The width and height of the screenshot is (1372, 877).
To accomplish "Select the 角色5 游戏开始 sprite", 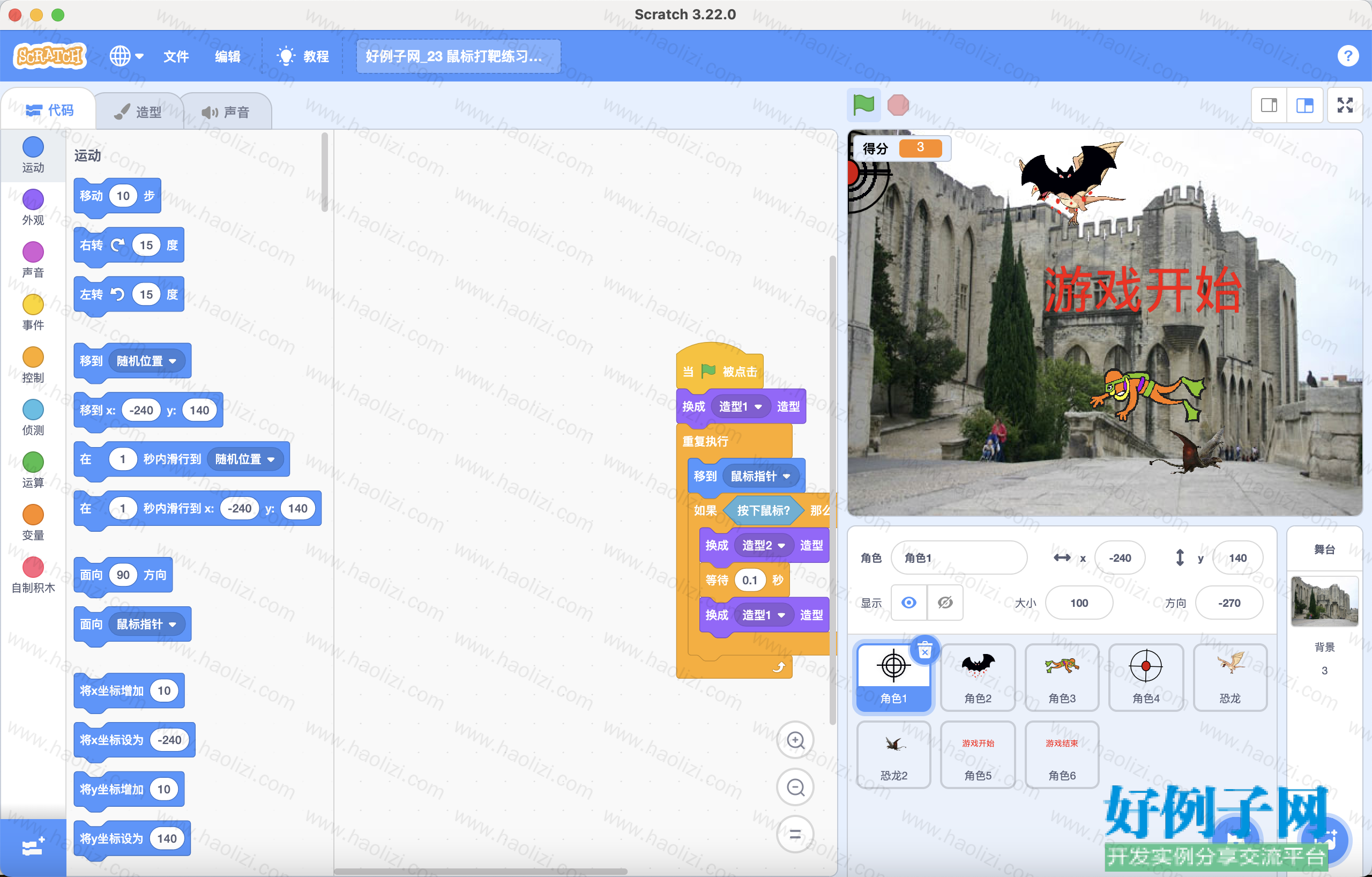I will (978, 754).
